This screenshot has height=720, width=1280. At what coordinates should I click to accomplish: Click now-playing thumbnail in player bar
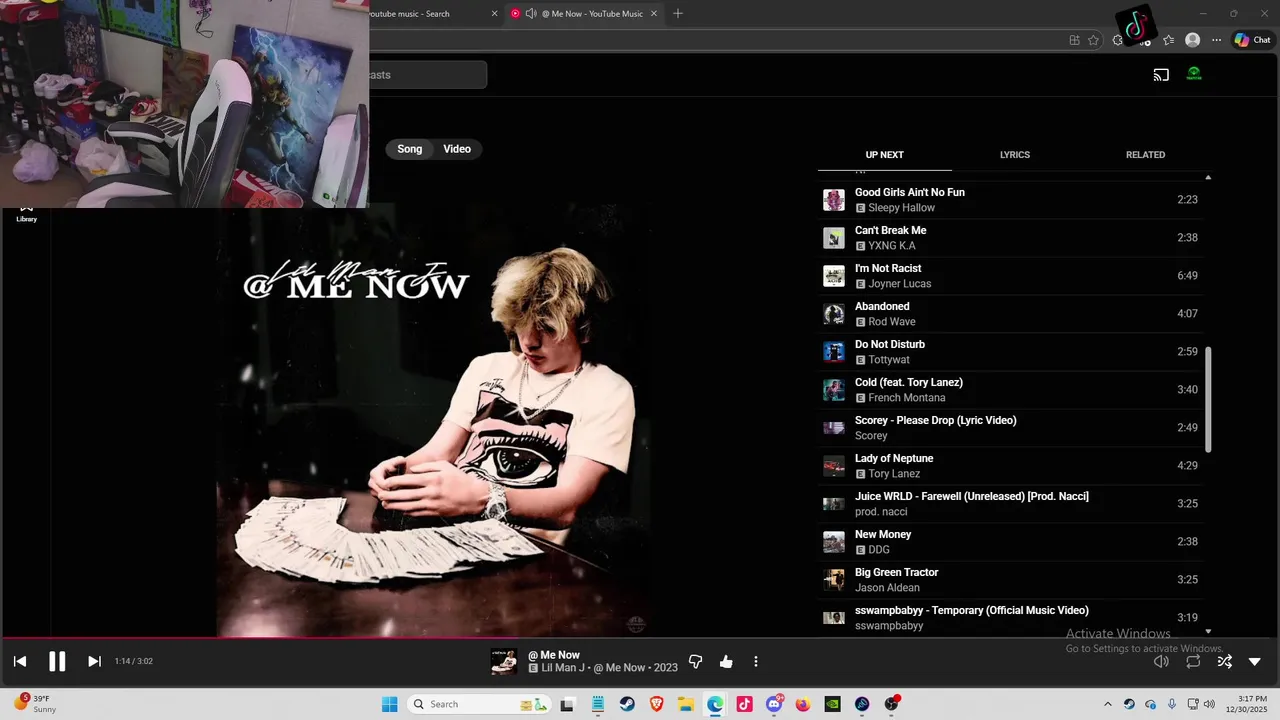click(x=504, y=661)
